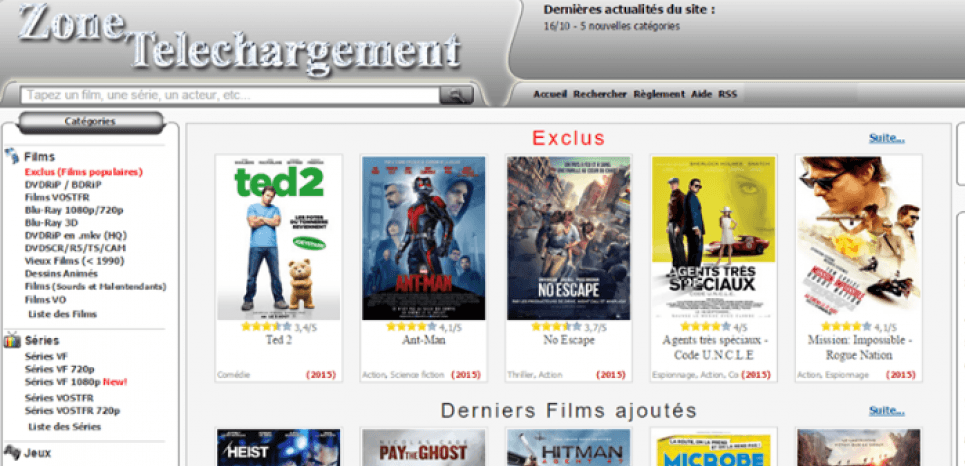Click the Séries section heading
The image size is (965, 466).
(42, 340)
